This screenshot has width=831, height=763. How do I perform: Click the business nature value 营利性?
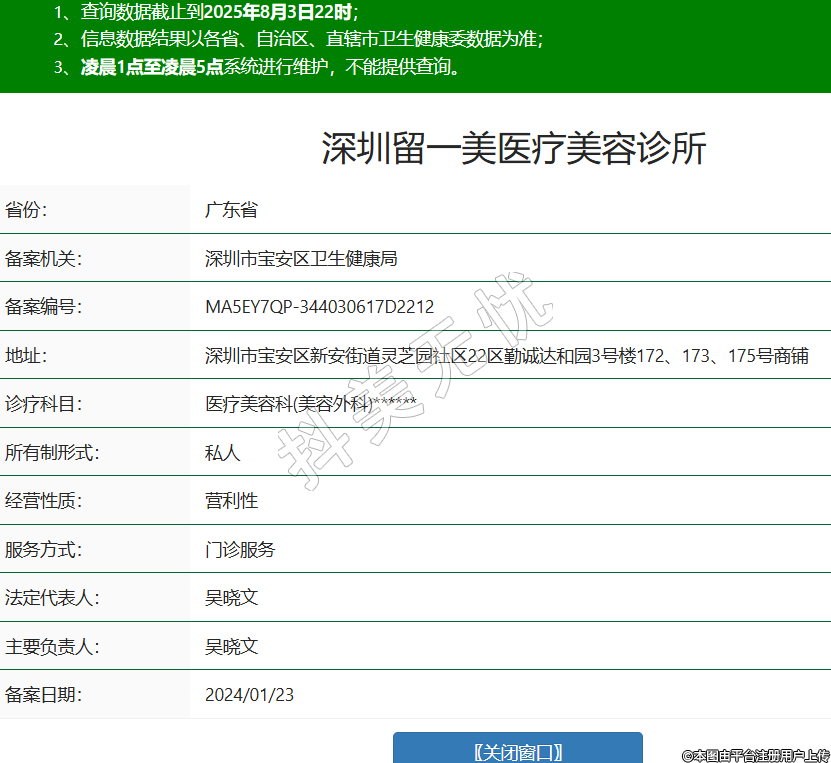(231, 501)
